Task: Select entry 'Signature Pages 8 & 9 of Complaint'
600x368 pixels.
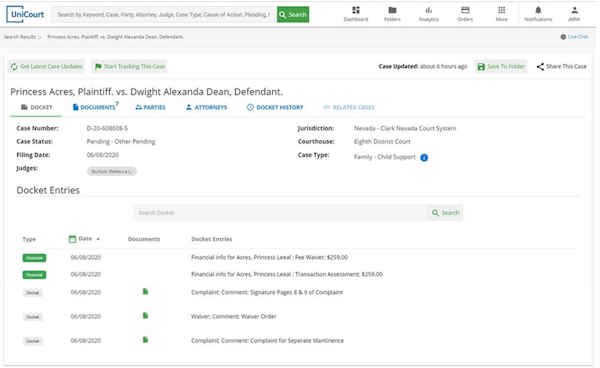Action: [x=297, y=292]
